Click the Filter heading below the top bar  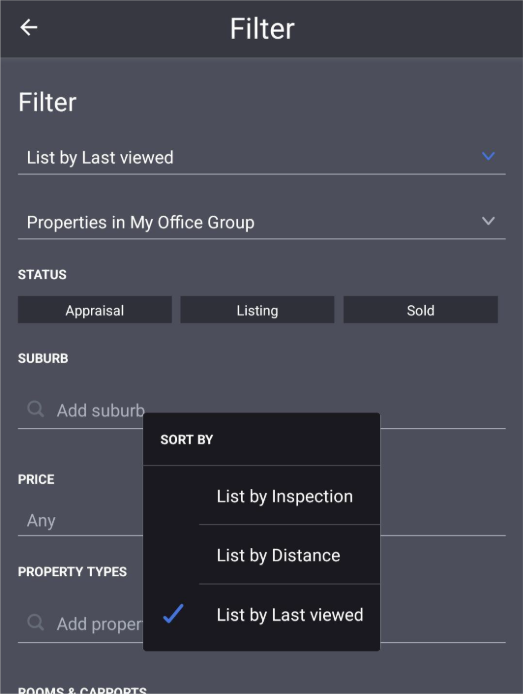click(47, 102)
